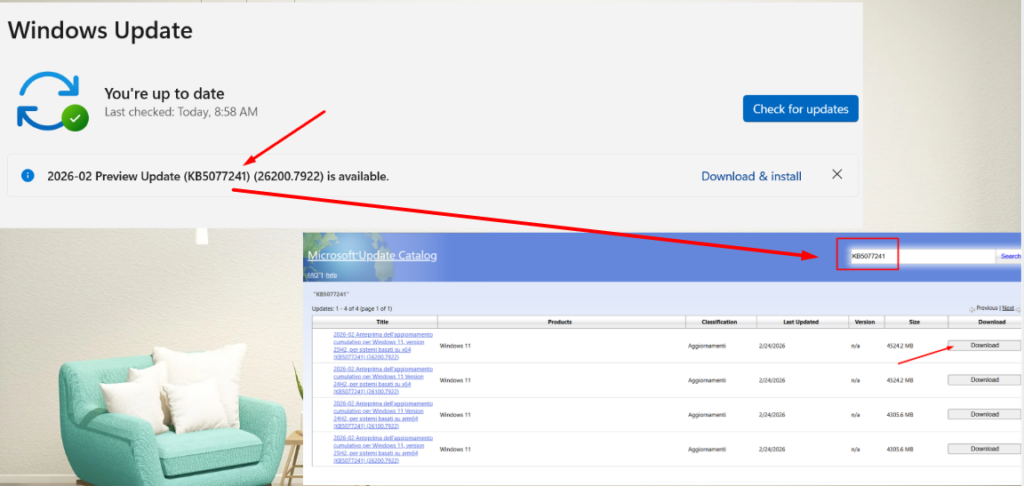This screenshot has height=486, width=1024.
Task: Click '4524.2 MB' size in 25H2 x64 row
Action: point(900,346)
